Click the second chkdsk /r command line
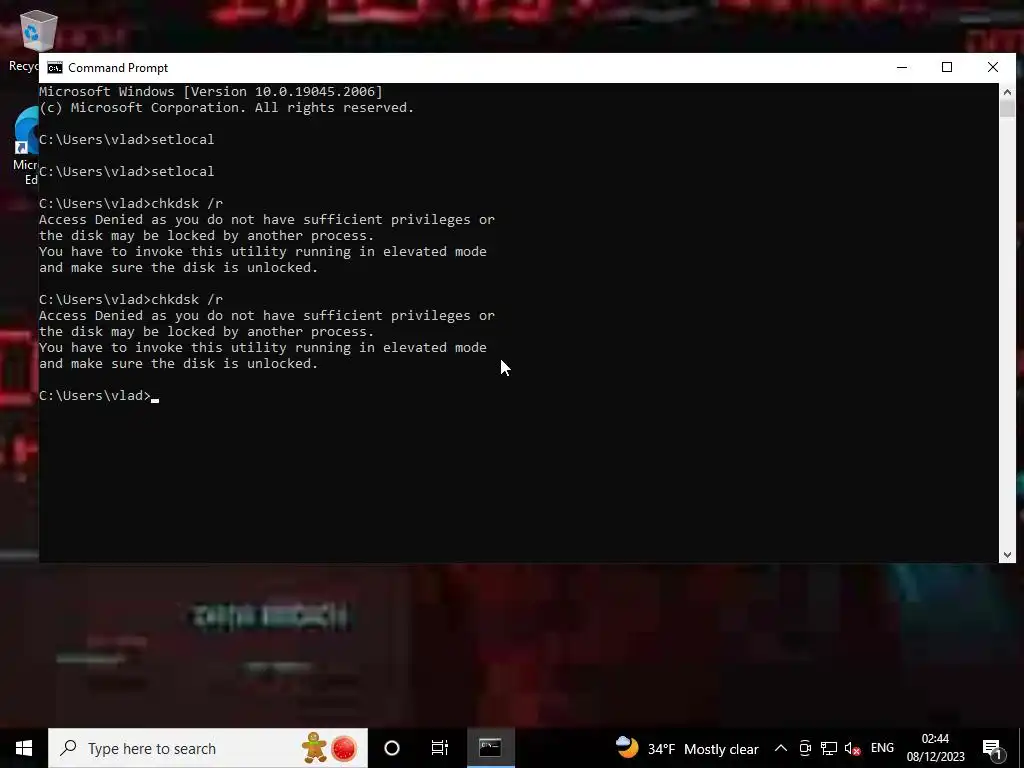This screenshot has height=768, width=1024. click(131, 299)
